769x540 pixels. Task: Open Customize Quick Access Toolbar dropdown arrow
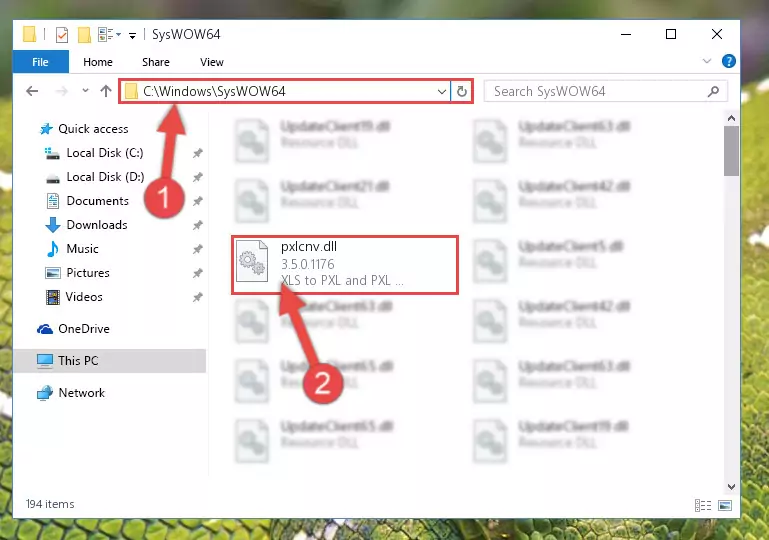(132, 35)
